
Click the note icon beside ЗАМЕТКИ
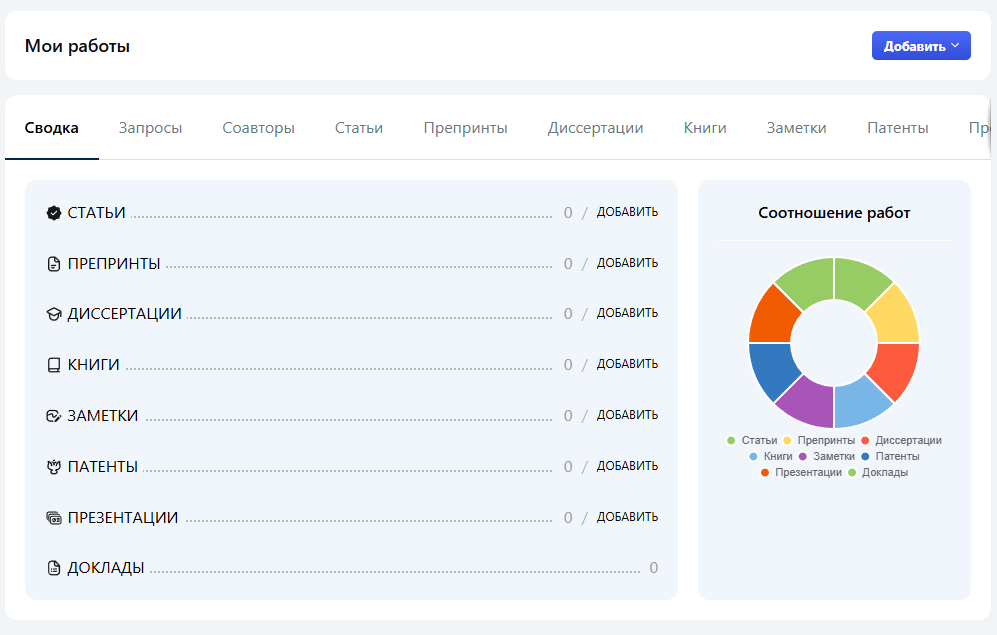54,416
